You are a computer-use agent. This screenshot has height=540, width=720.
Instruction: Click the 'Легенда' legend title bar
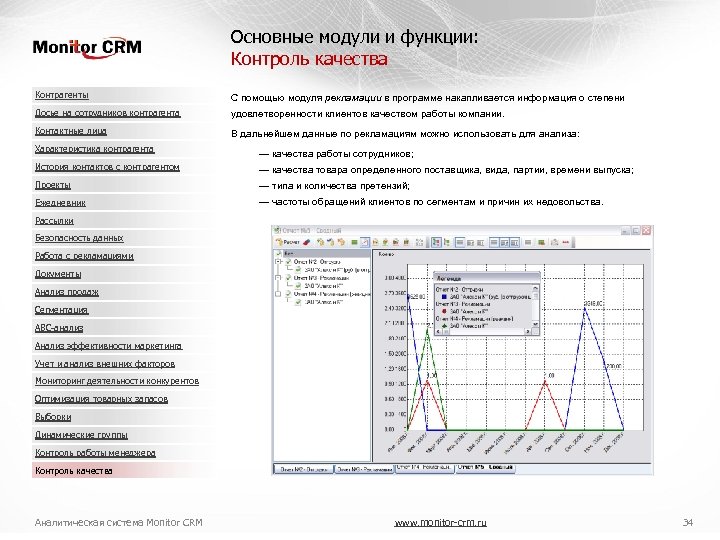coord(487,278)
